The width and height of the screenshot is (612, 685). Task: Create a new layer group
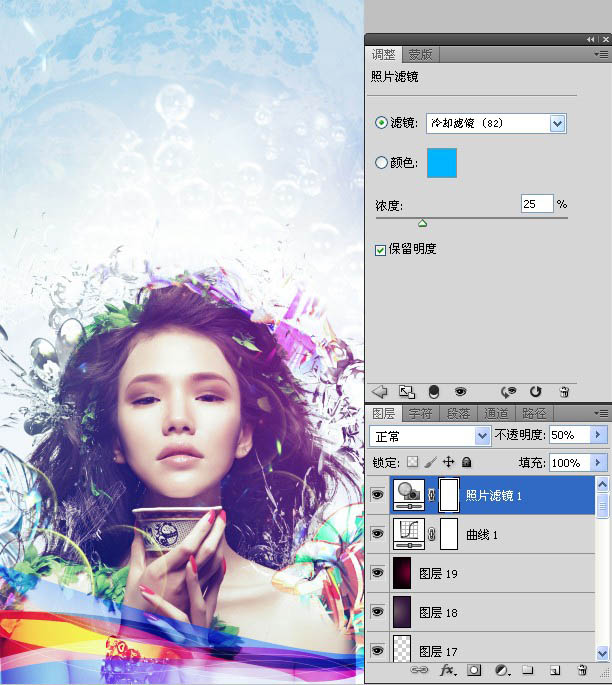click(x=528, y=670)
